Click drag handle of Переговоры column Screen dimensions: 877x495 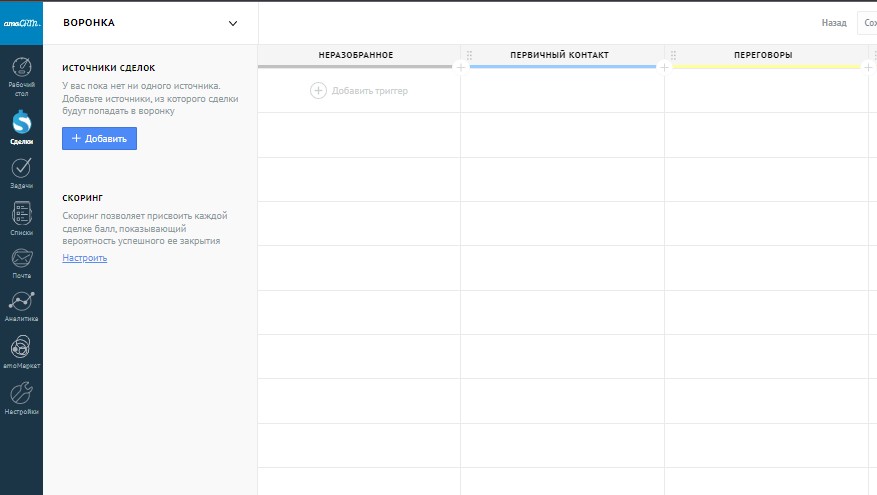673,55
